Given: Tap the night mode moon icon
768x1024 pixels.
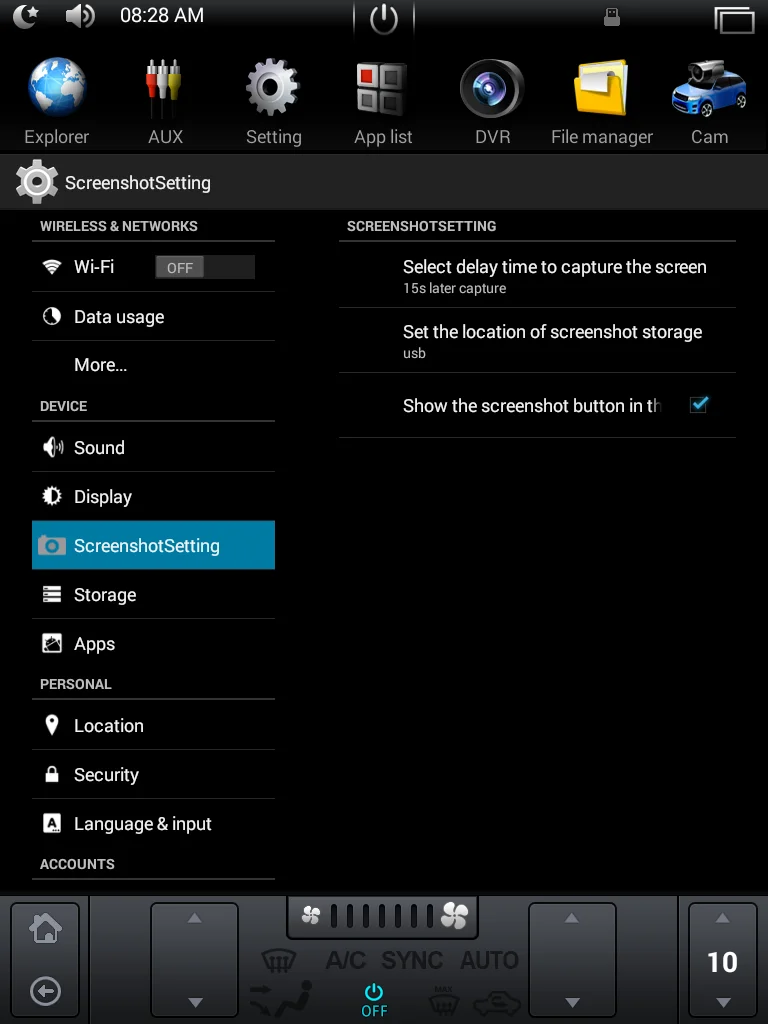Looking at the screenshot, I should point(25,16).
